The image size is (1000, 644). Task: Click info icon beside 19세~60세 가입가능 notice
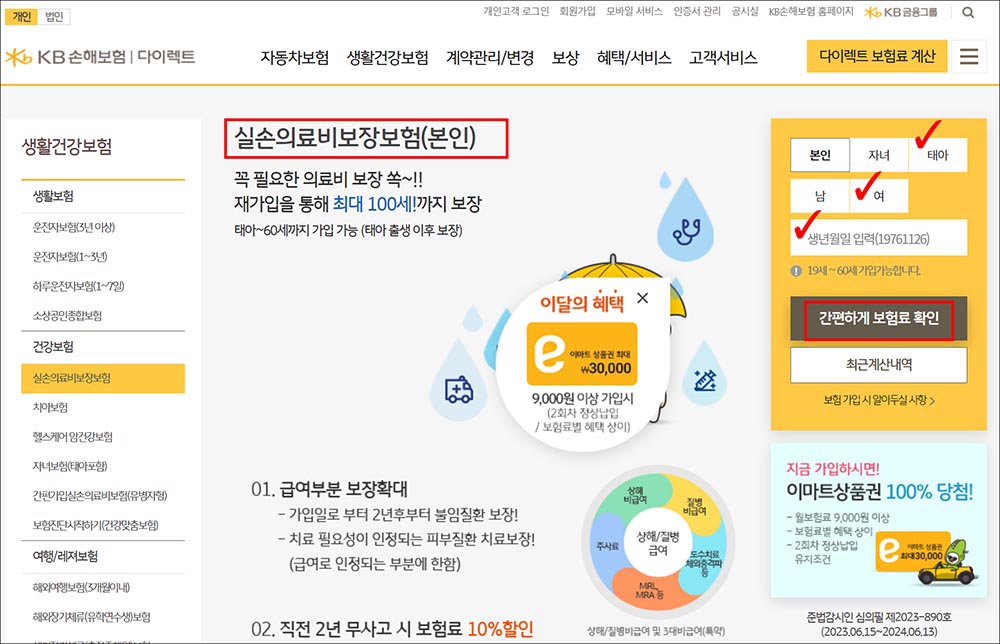tap(796, 270)
